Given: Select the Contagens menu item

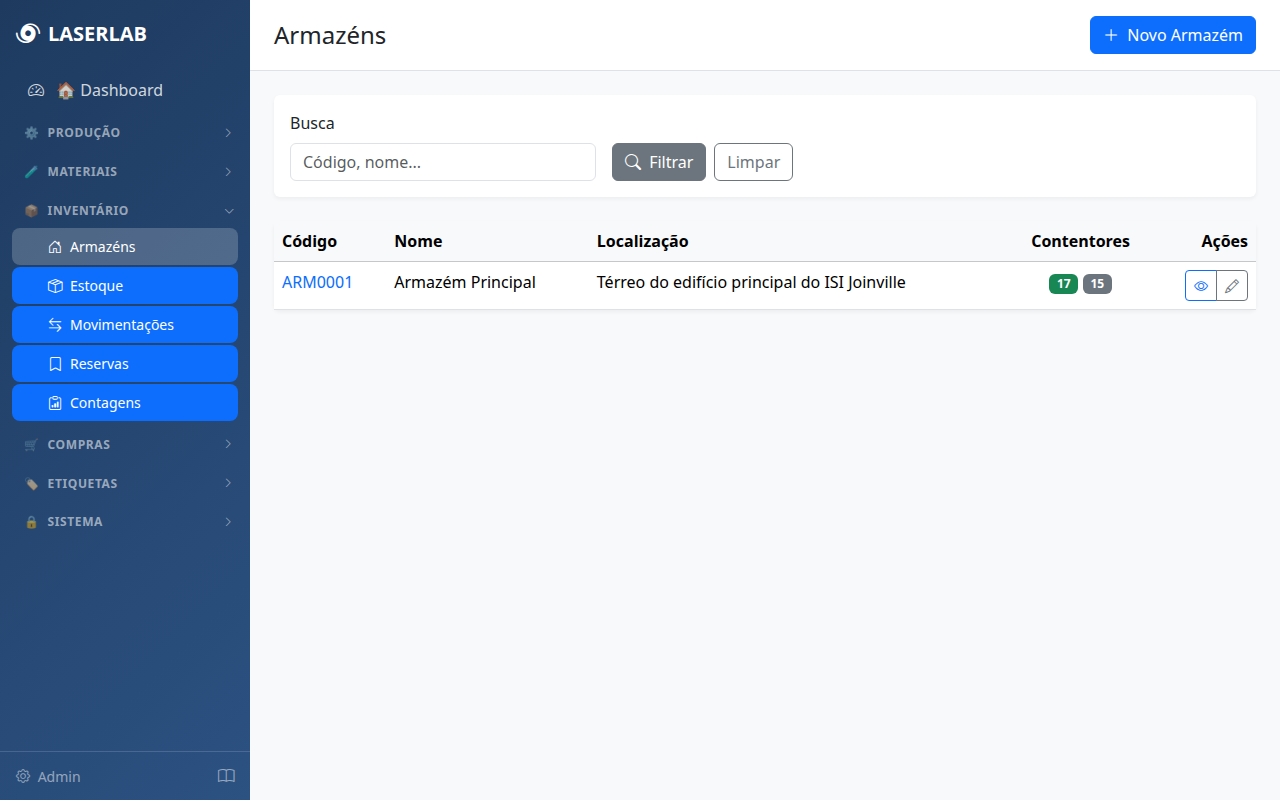Looking at the screenshot, I should coord(125,403).
